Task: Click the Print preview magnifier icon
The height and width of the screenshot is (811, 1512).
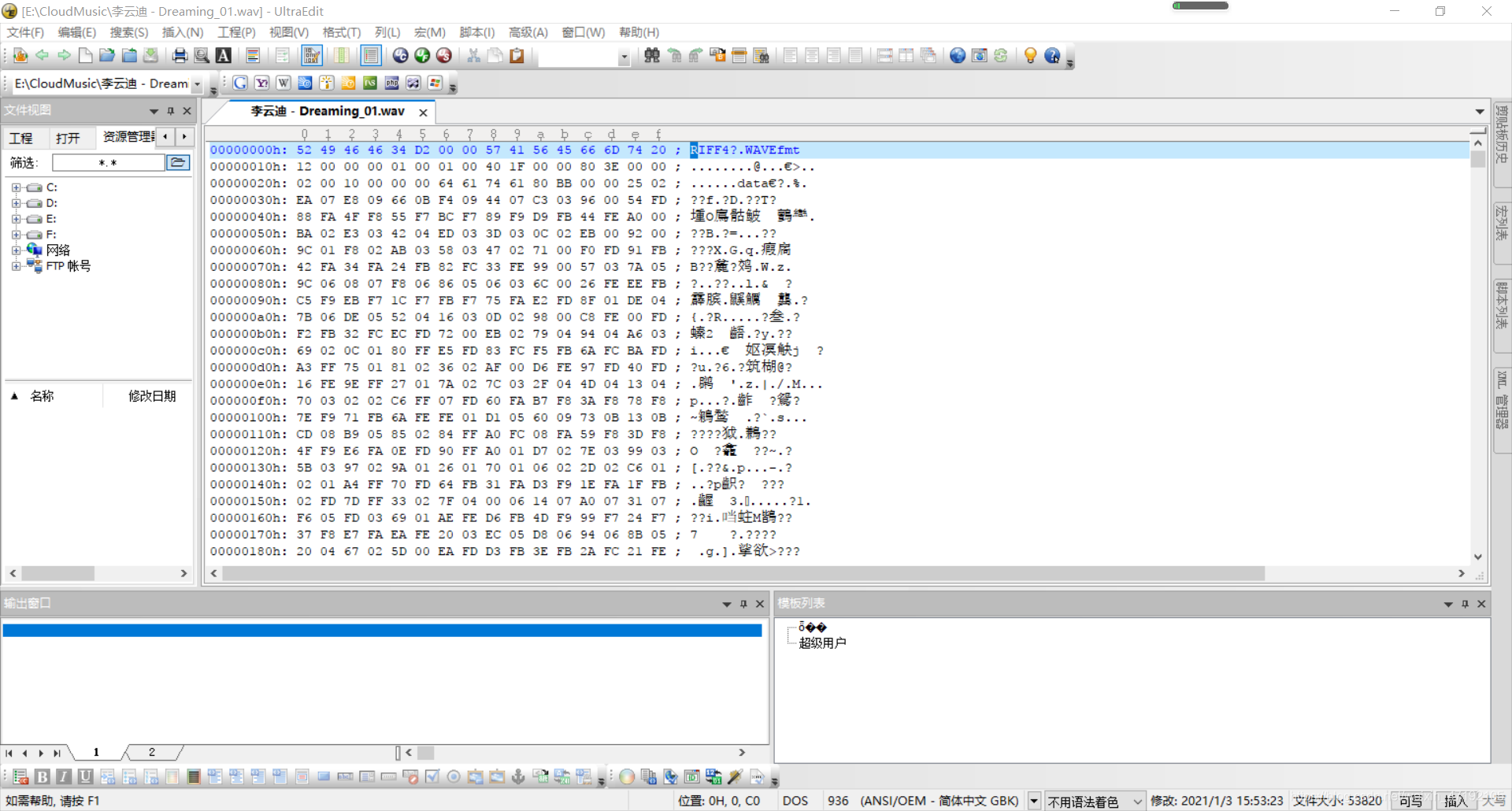Action: (202, 55)
